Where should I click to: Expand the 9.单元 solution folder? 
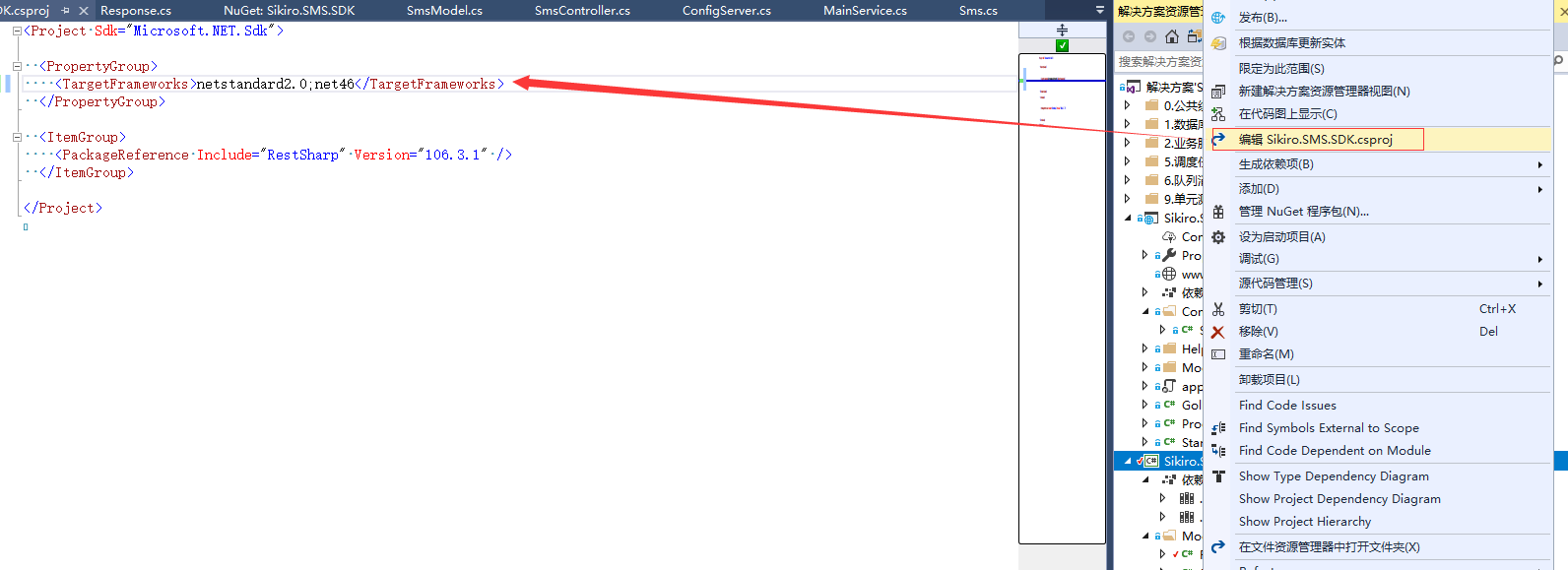coord(1128,199)
